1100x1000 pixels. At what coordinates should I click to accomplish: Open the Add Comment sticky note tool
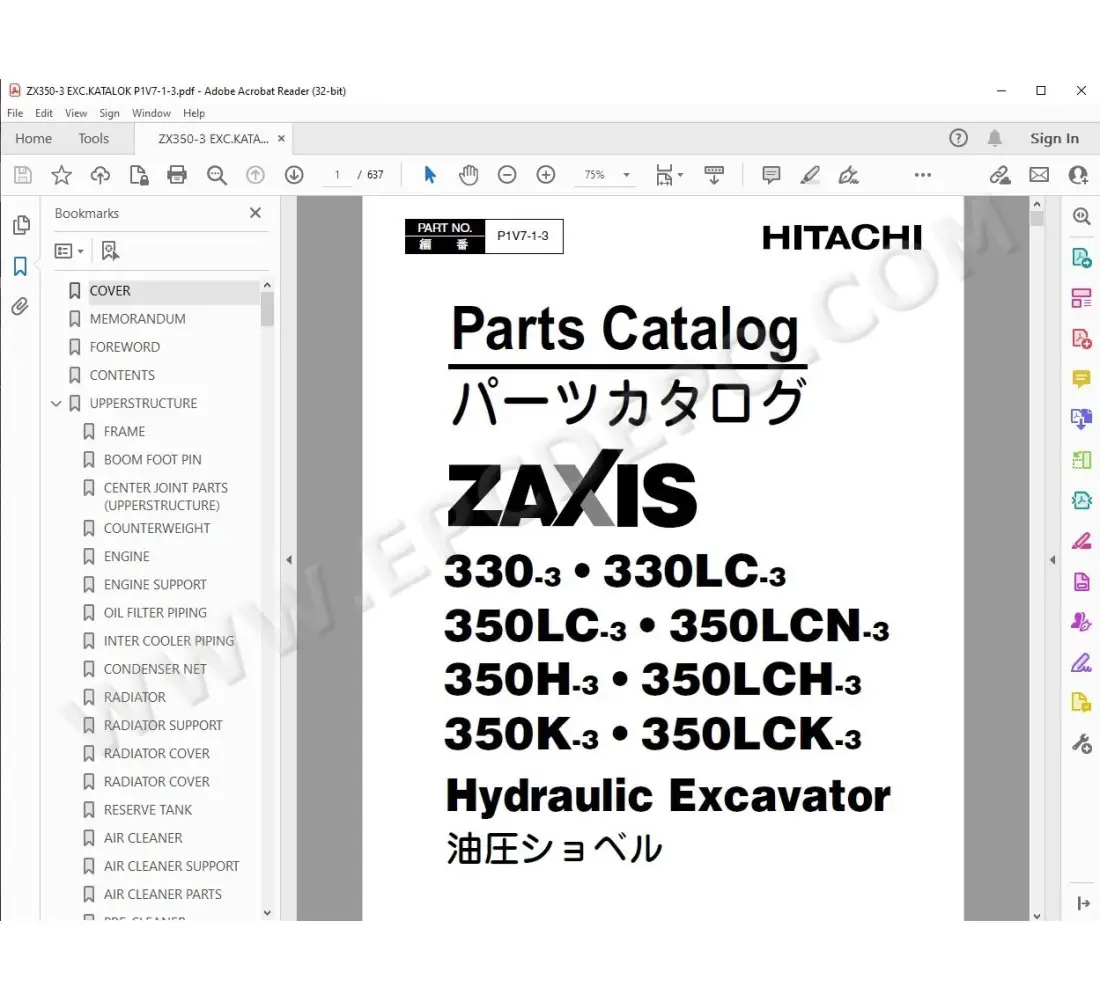pyautogui.click(x=771, y=175)
